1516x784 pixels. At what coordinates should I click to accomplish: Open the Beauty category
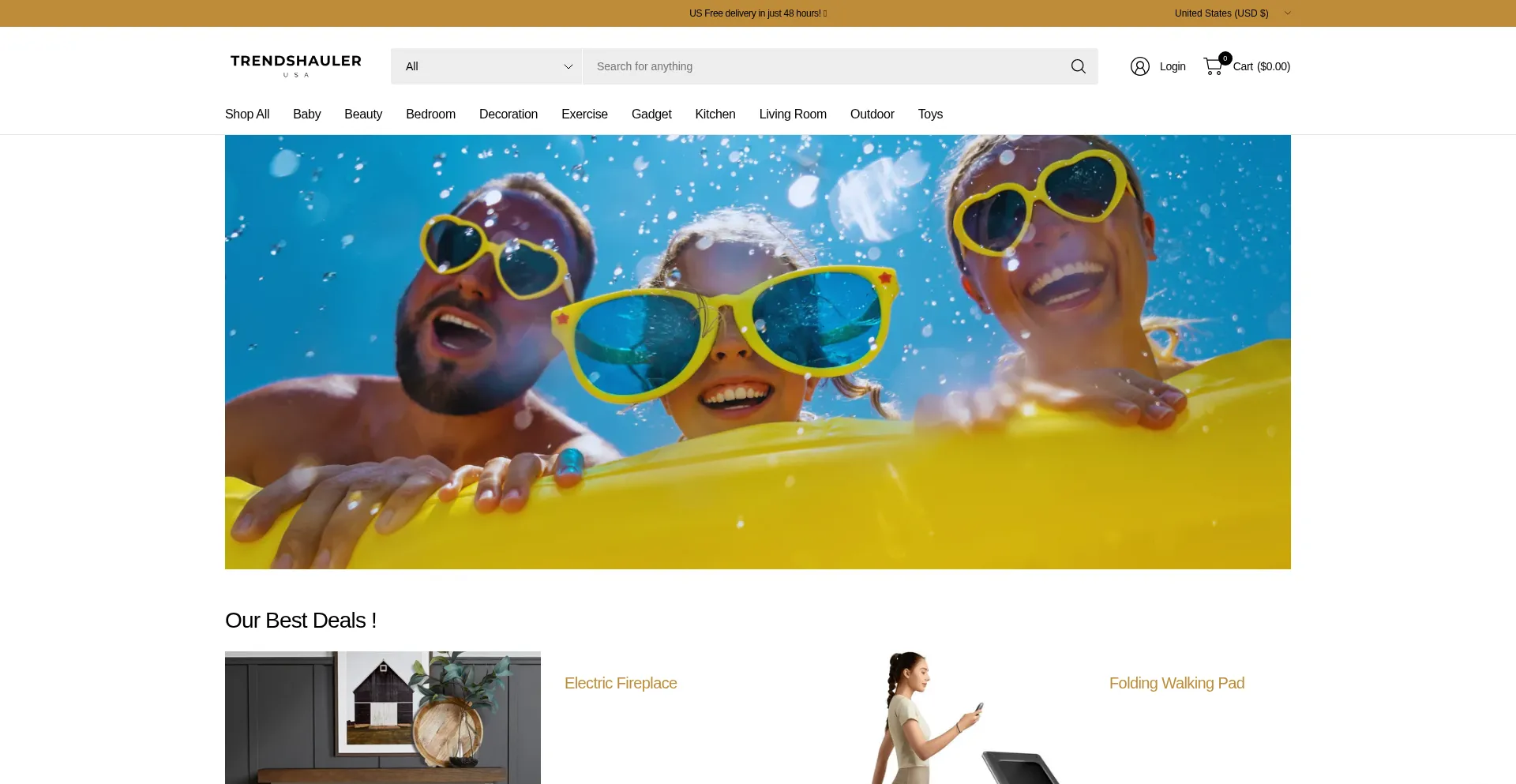363,114
